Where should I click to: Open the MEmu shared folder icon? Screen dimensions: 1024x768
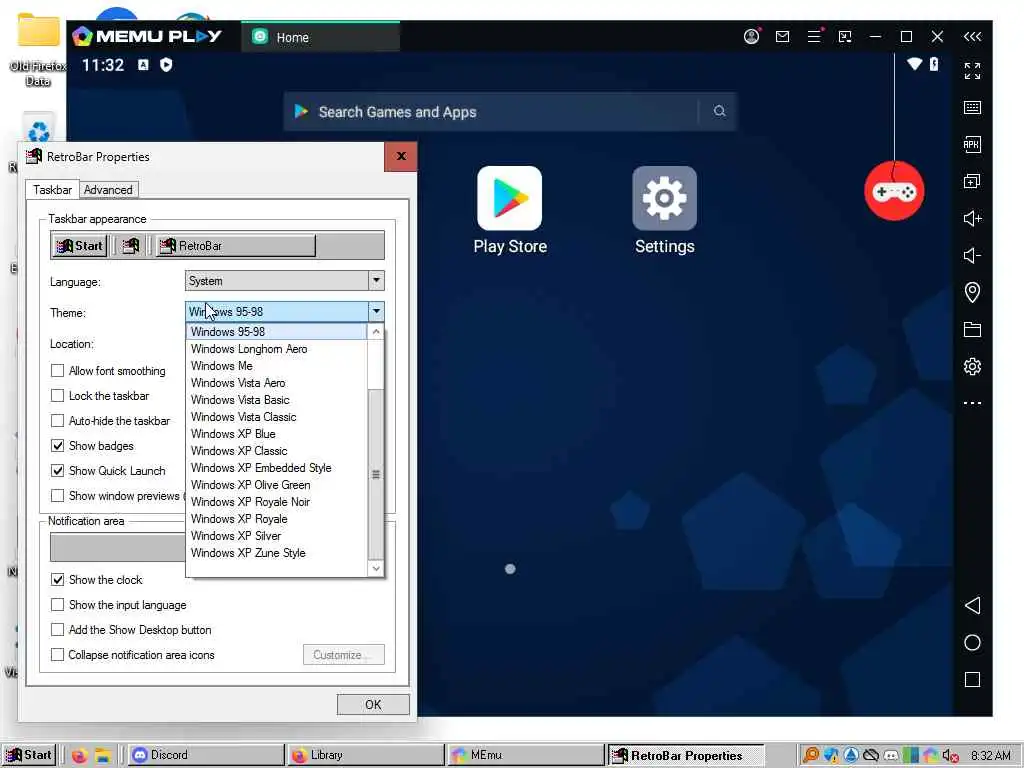(972, 329)
